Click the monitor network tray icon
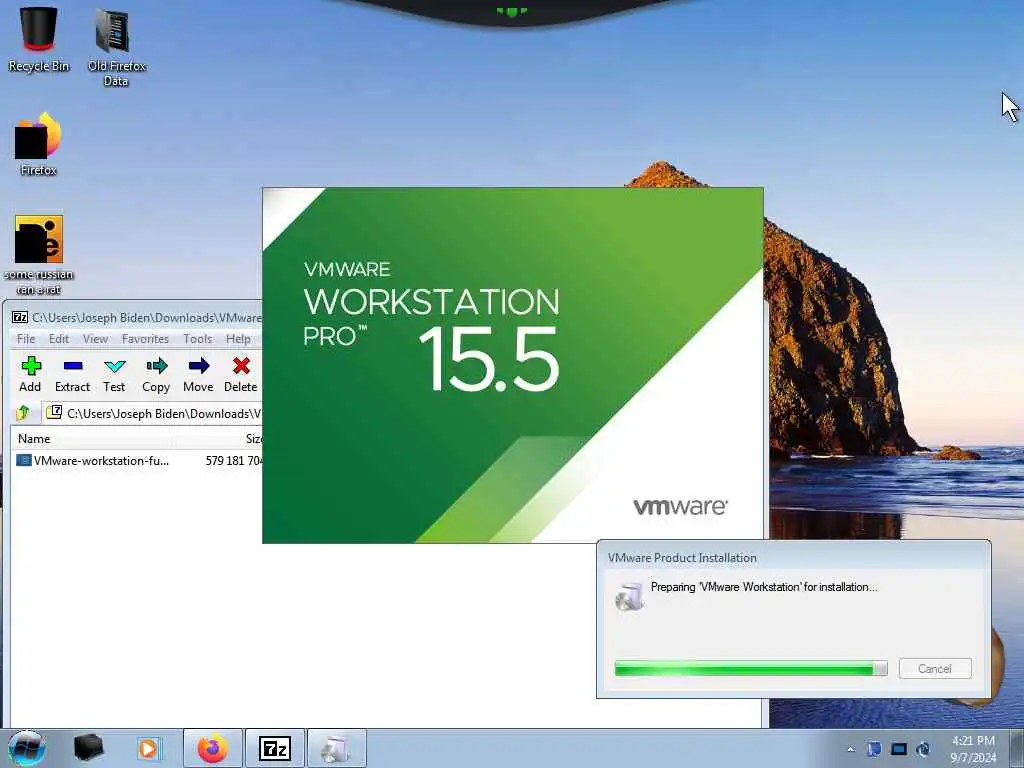Image resolution: width=1024 pixels, height=768 pixels. click(899, 749)
